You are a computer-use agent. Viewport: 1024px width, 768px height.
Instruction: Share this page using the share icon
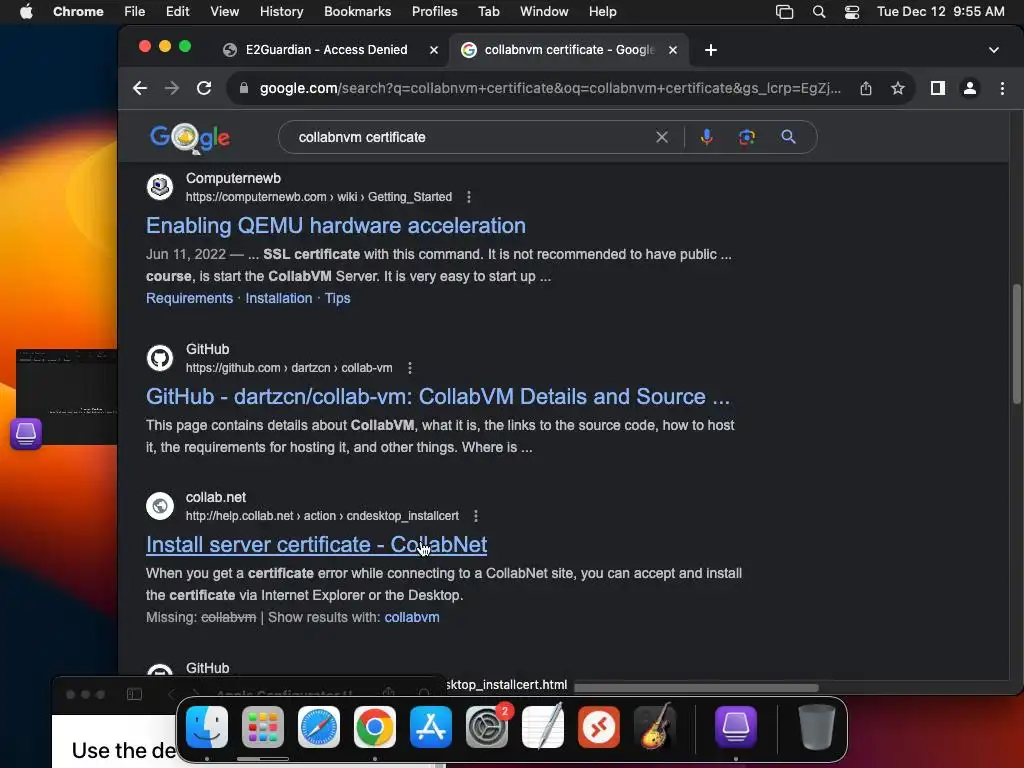866,88
